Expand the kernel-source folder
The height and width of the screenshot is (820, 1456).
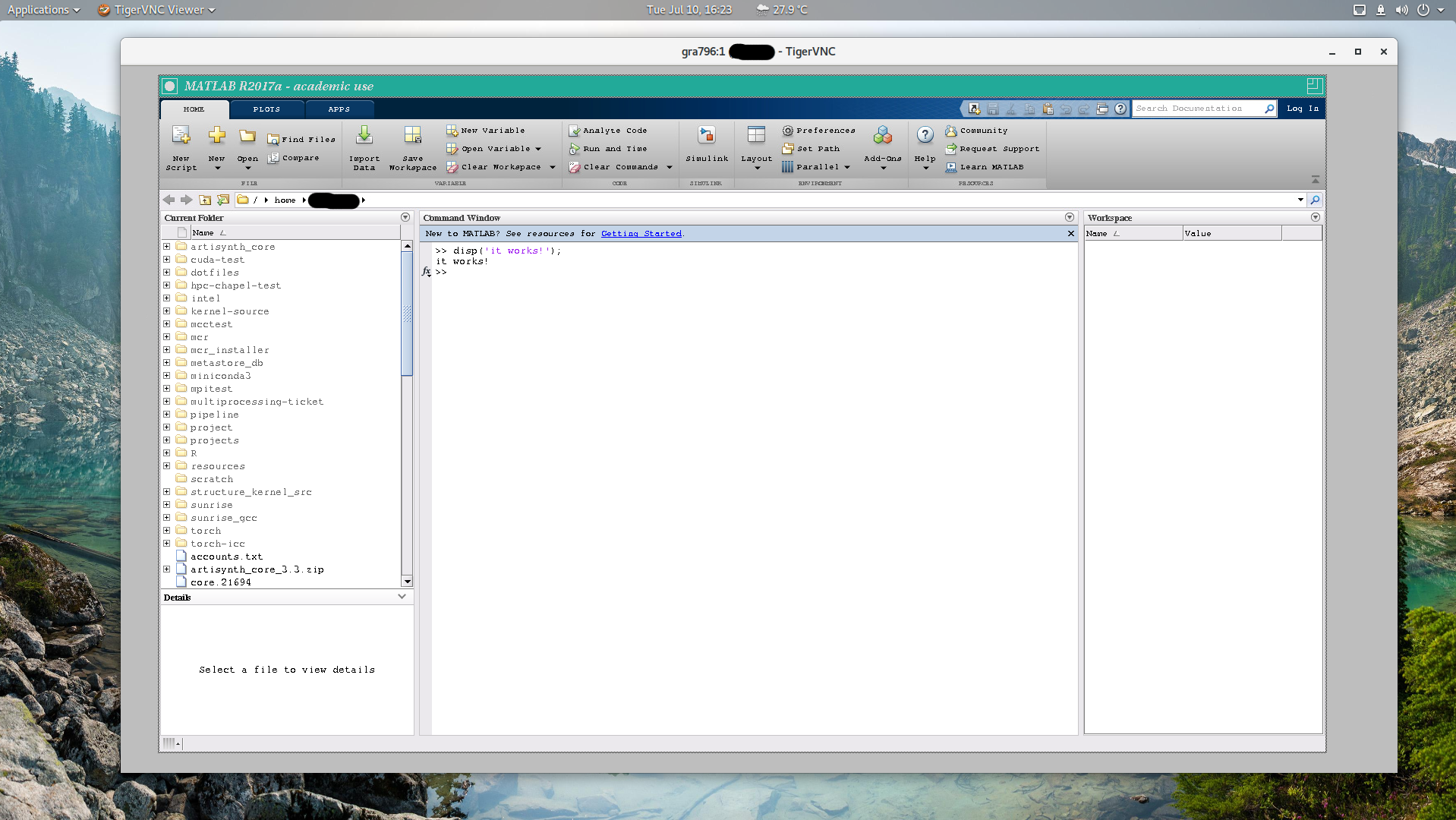167,311
